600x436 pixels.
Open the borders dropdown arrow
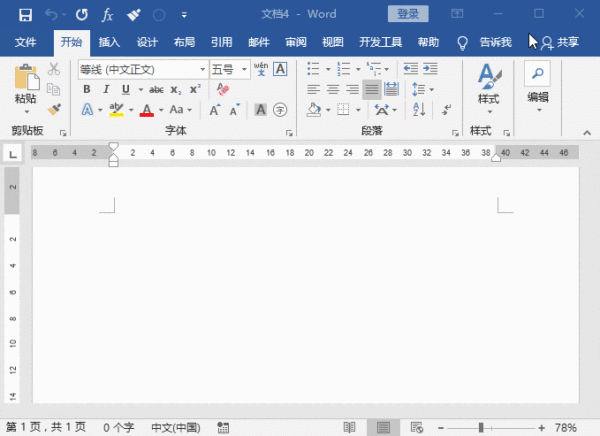point(358,110)
